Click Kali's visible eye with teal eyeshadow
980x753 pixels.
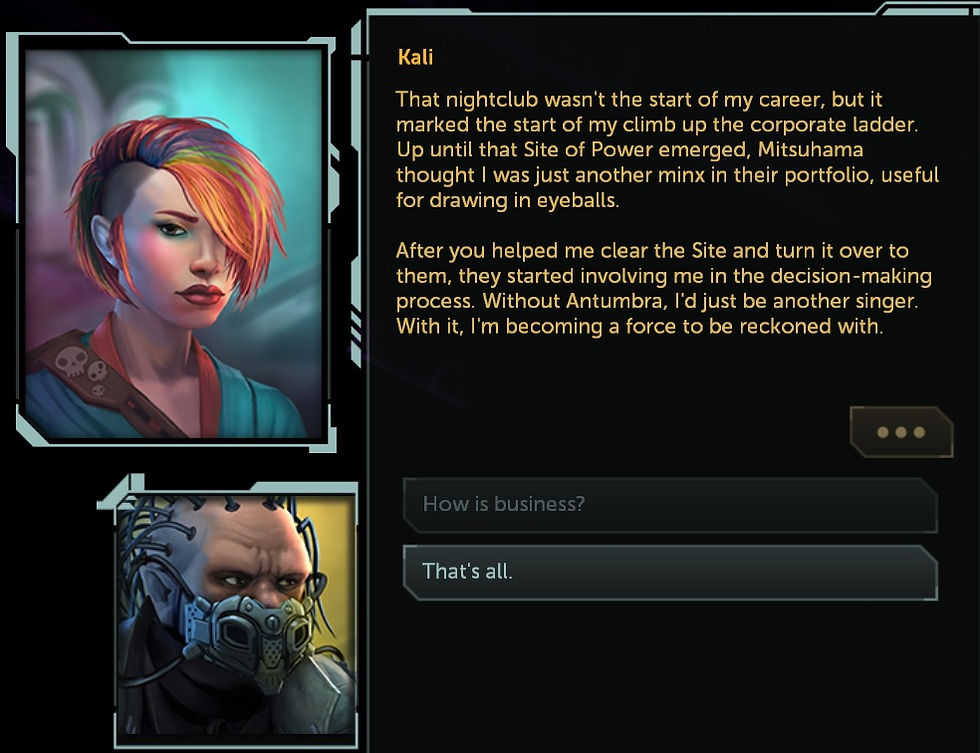[170, 229]
